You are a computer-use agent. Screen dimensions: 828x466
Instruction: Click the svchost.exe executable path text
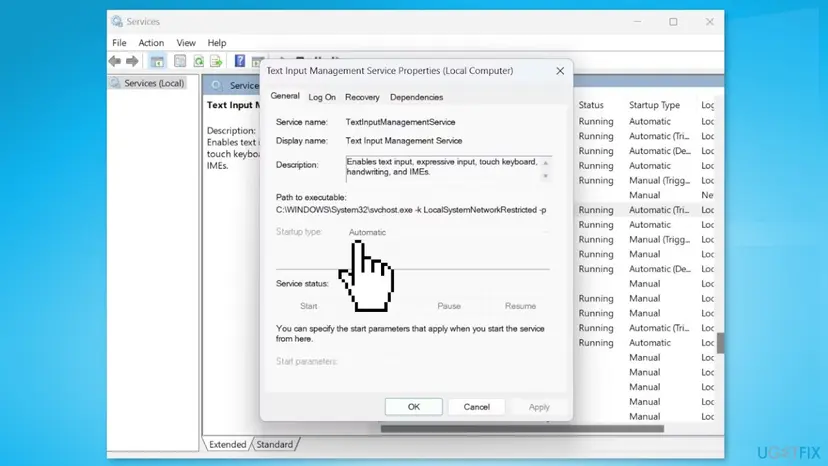tap(411, 210)
